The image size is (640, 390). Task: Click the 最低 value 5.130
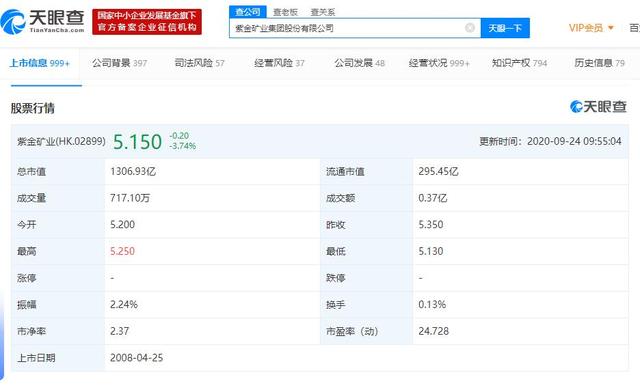431,251
